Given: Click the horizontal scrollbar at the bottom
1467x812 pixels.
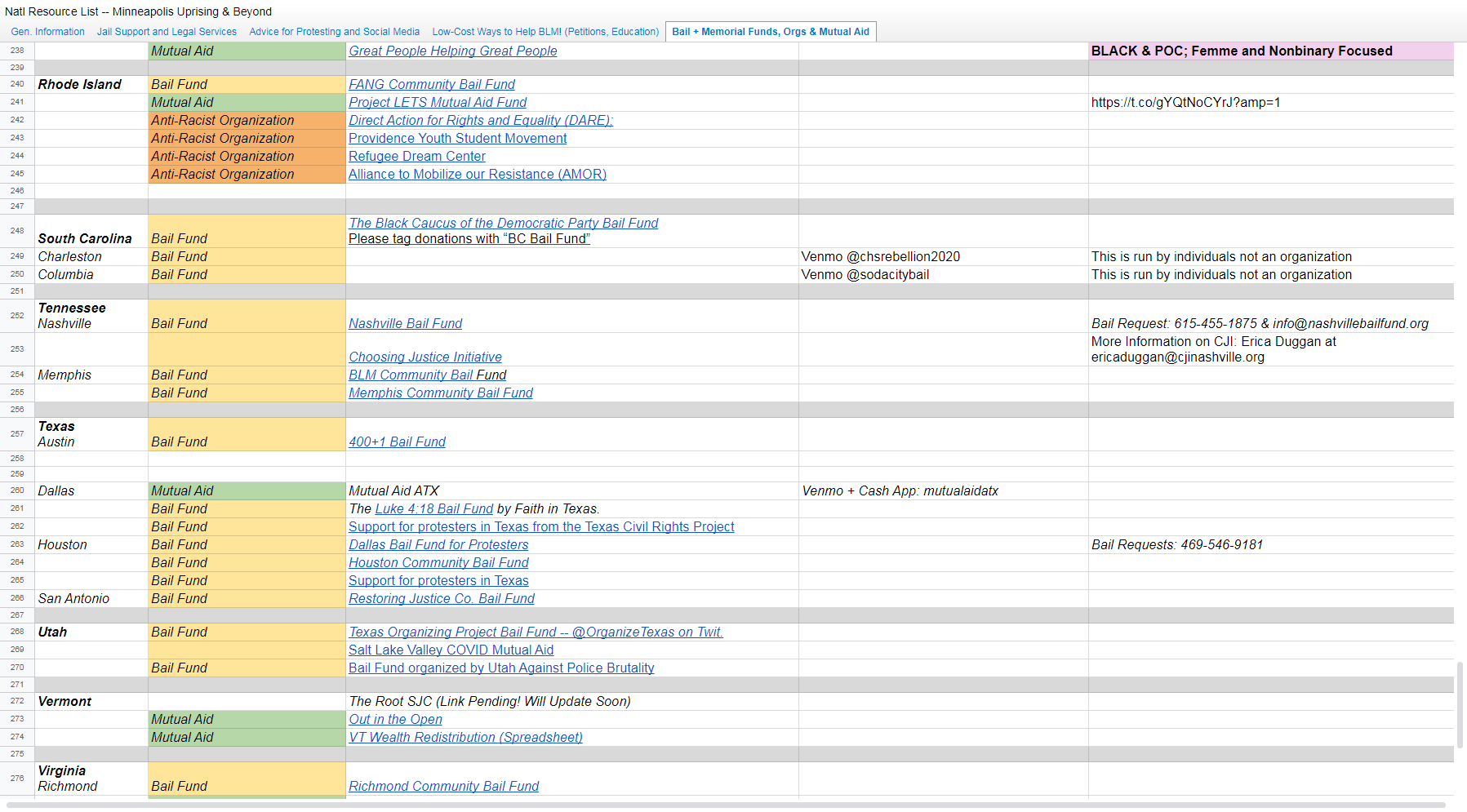Looking at the screenshot, I should (x=726, y=805).
